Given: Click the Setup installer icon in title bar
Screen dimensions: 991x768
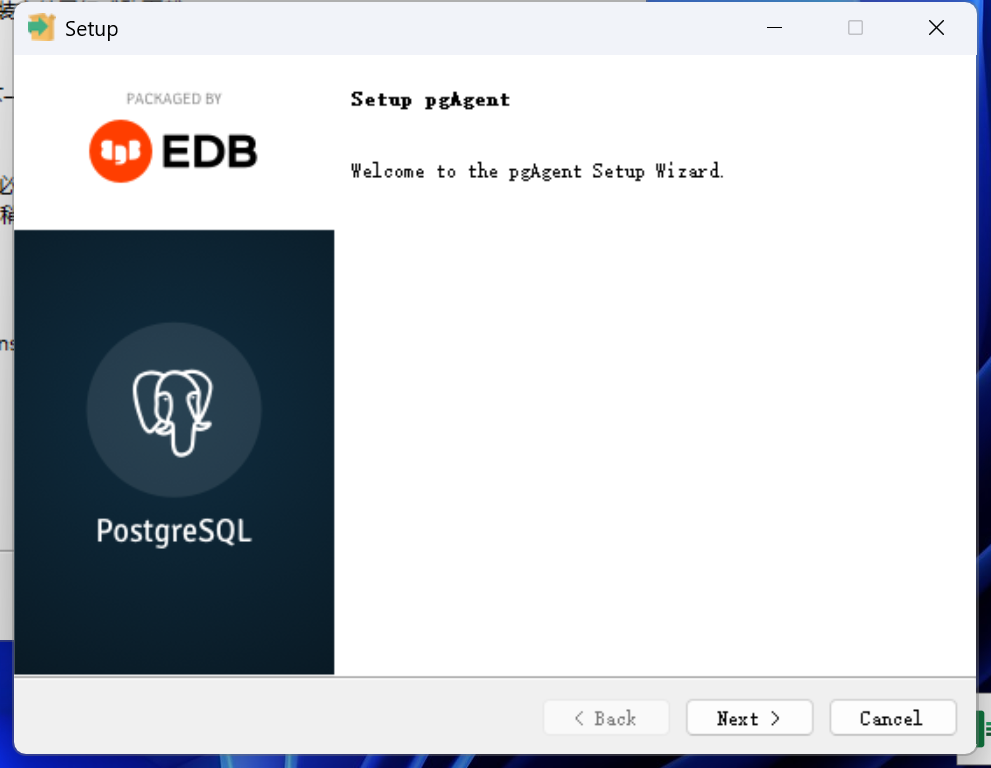Looking at the screenshot, I should pos(41,28).
